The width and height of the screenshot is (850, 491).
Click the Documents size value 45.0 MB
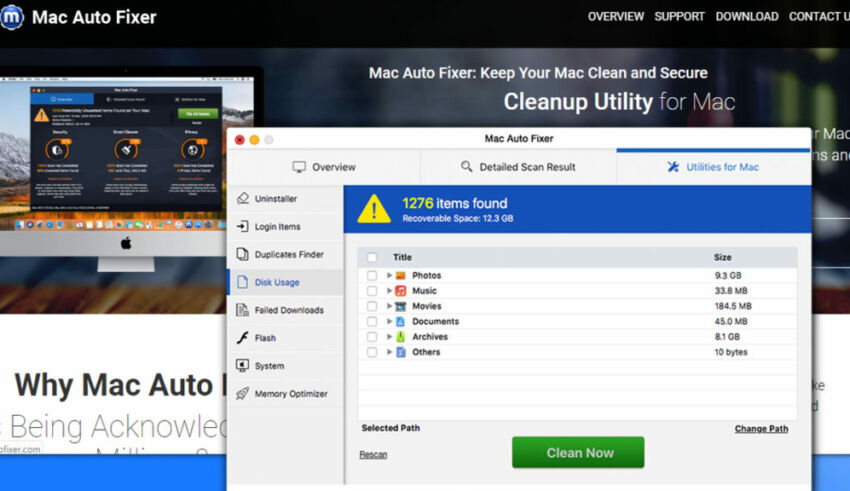pos(731,321)
